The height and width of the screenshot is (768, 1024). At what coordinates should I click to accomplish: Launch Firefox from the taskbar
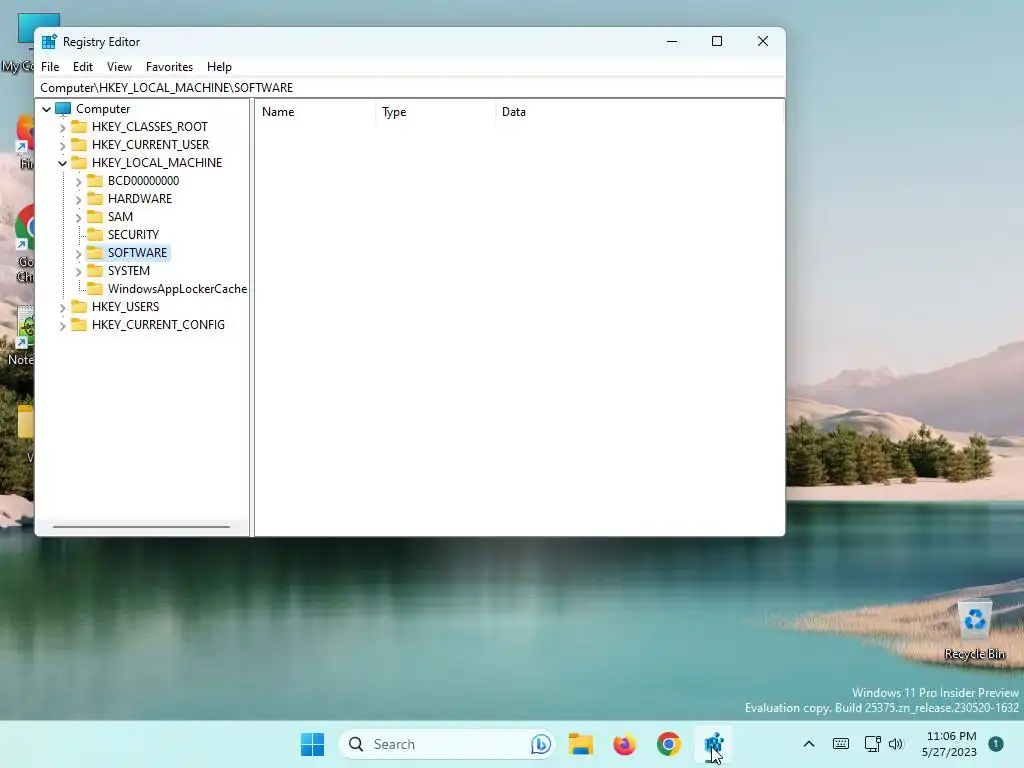click(x=624, y=744)
